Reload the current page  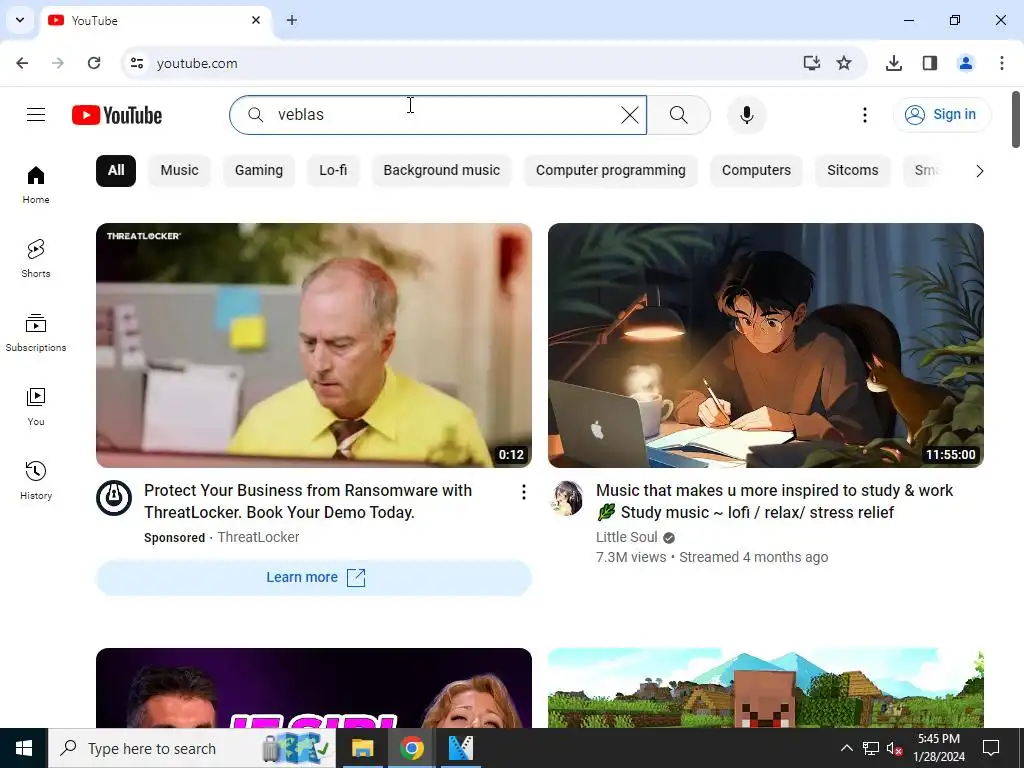(94, 63)
